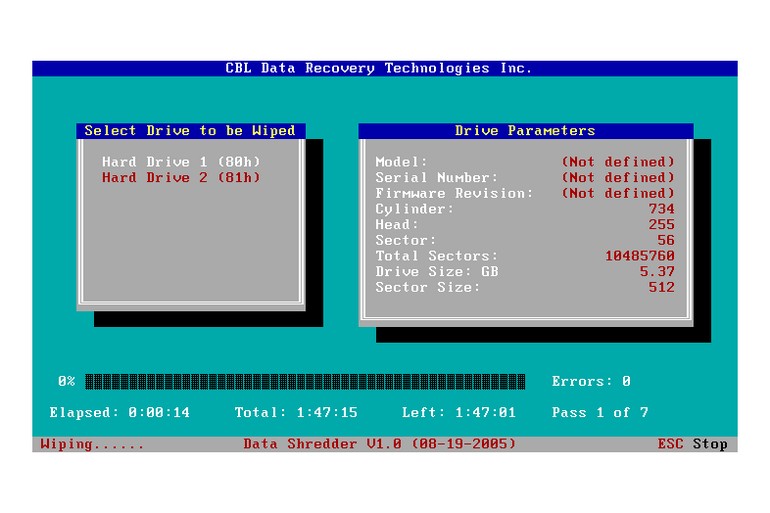Select Hard Drive 2 (81h)
The image size is (770, 513).
tap(181, 178)
